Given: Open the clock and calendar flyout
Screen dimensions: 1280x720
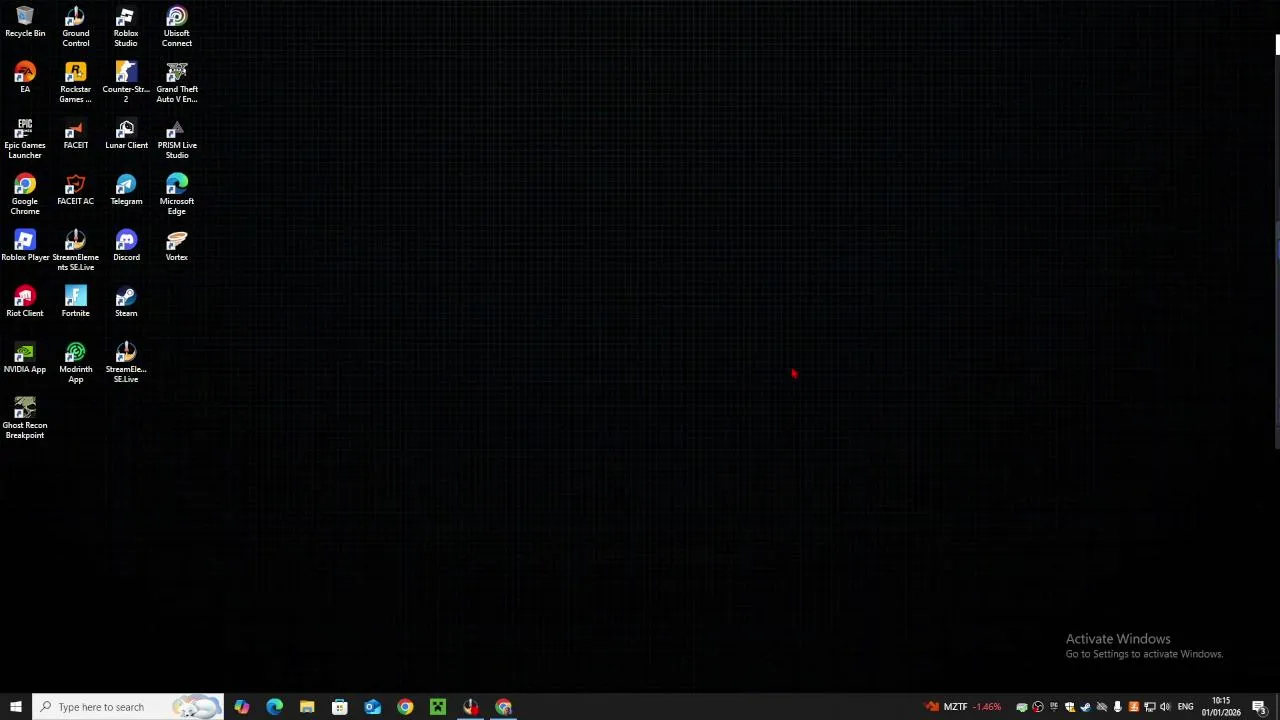Looking at the screenshot, I should [1221, 707].
